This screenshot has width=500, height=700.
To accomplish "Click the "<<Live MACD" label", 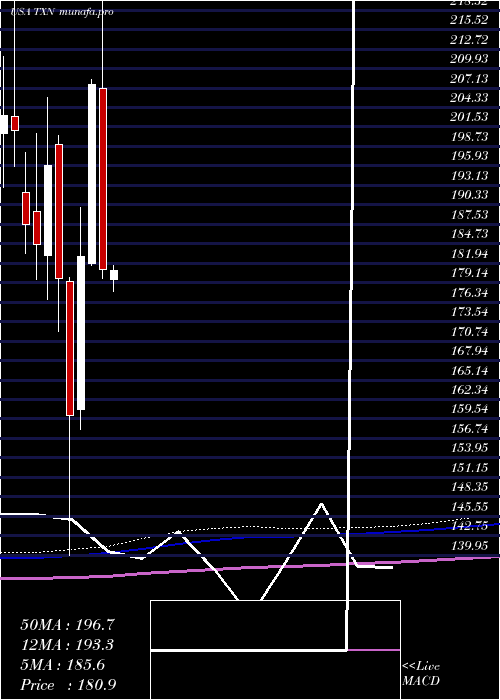I will point(421,673).
